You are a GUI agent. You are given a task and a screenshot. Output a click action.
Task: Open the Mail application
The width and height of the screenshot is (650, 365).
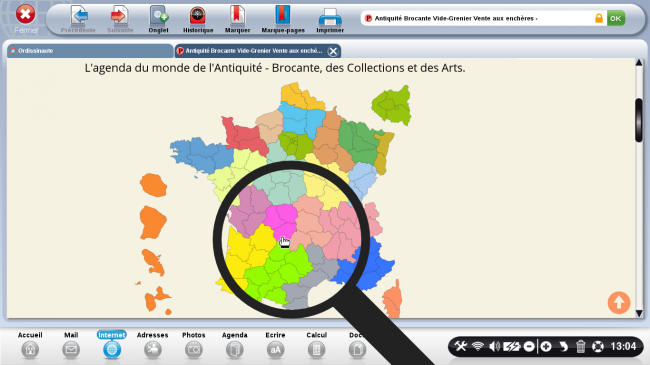(71, 345)
